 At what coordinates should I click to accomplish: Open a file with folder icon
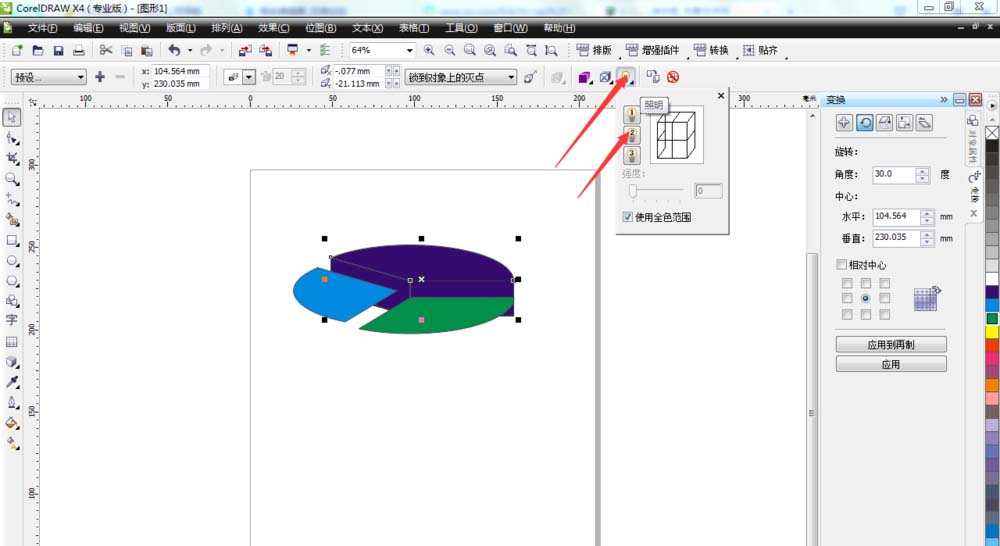pyautogui.click(x=38, y=50)
